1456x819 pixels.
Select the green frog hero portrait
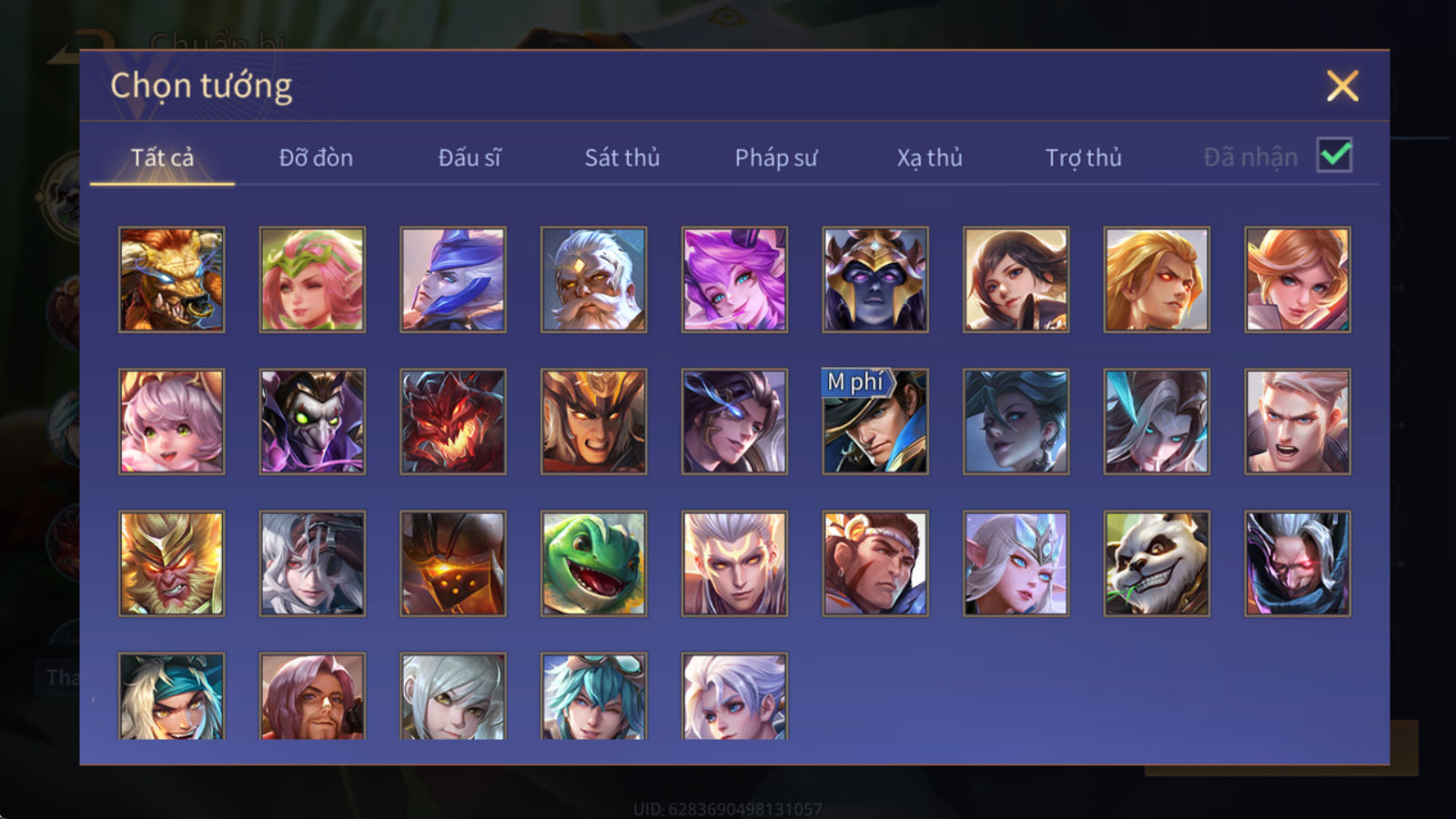(593, 563)
